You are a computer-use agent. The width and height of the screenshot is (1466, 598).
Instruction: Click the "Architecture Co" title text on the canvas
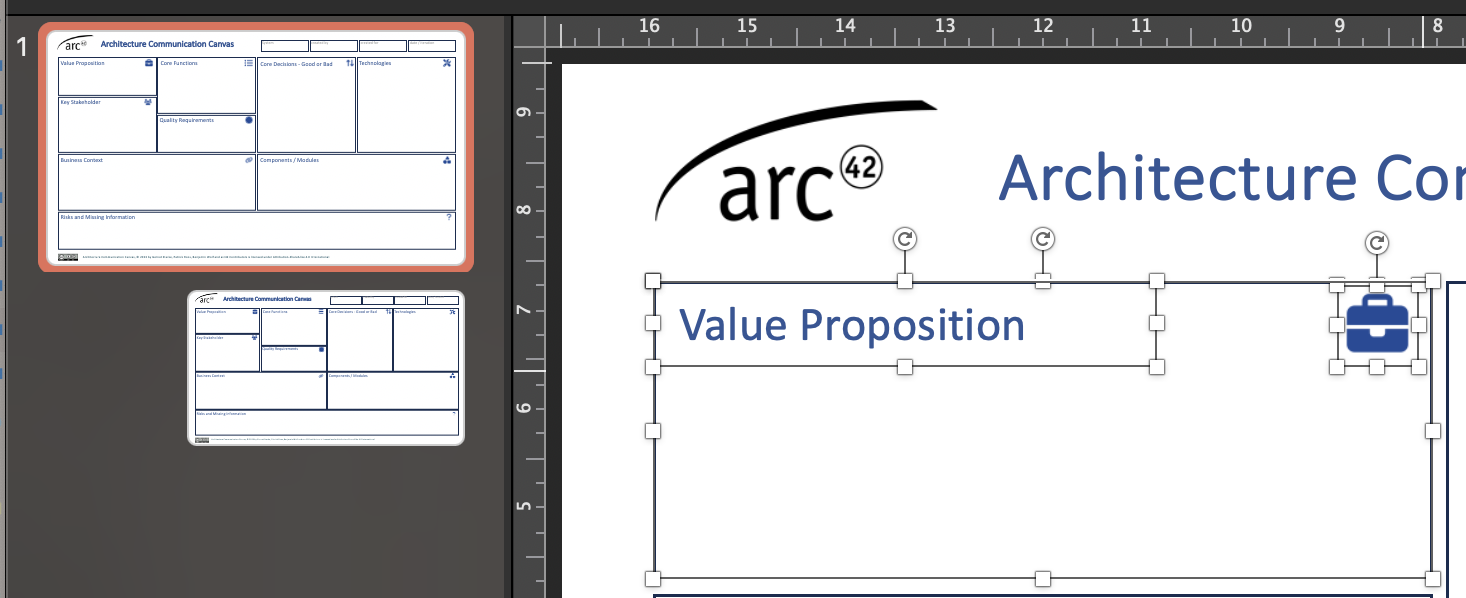1232,177
